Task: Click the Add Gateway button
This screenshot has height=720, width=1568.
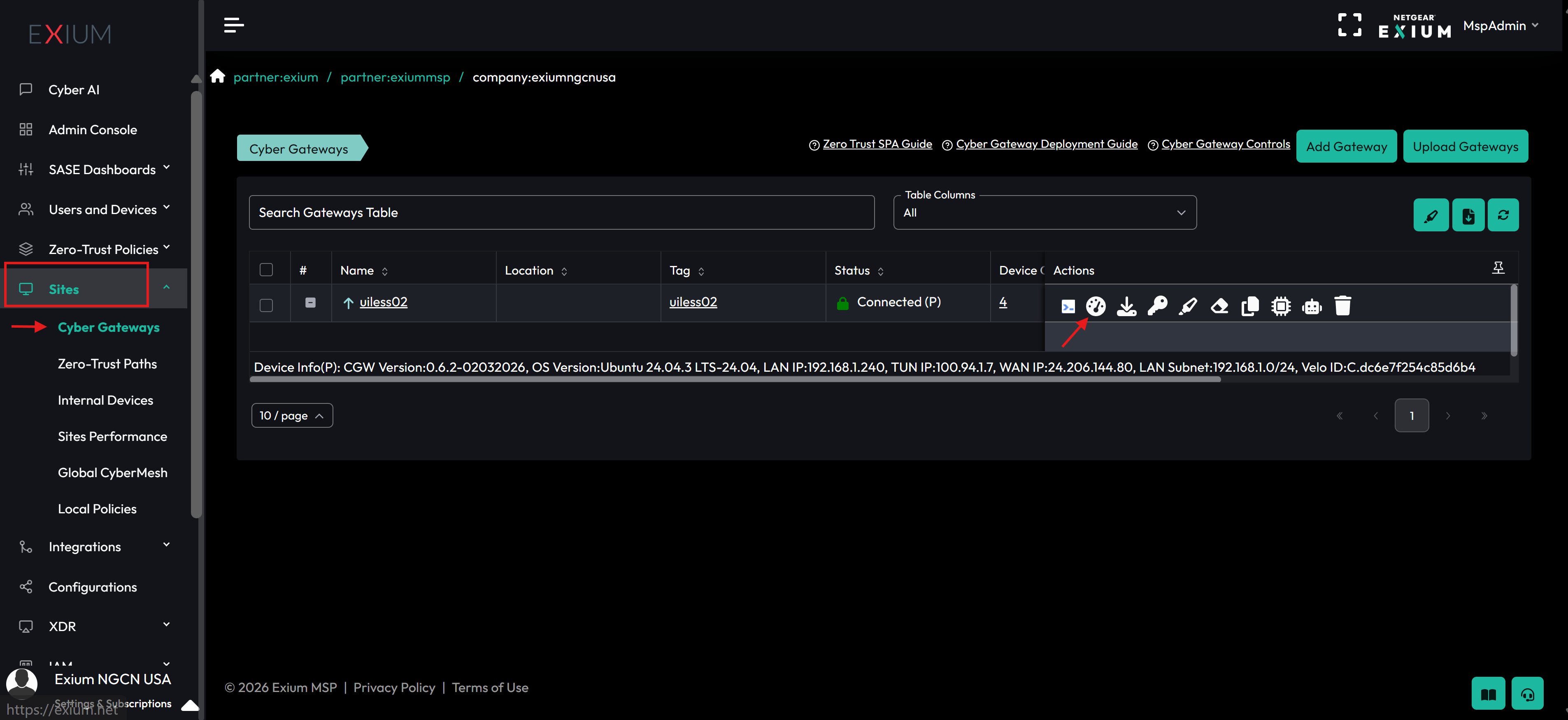Action: [1347, 146]
